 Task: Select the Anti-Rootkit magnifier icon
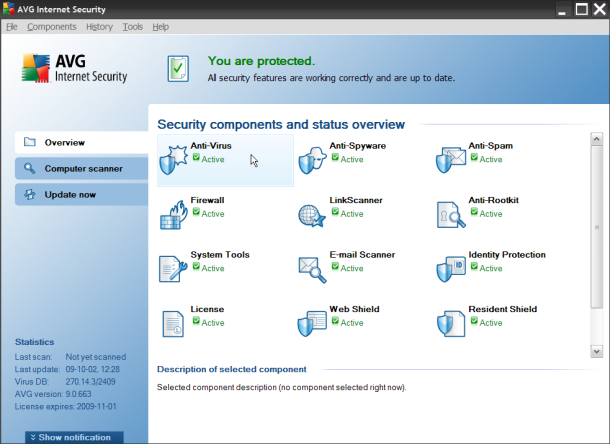[x=451, y=214]
